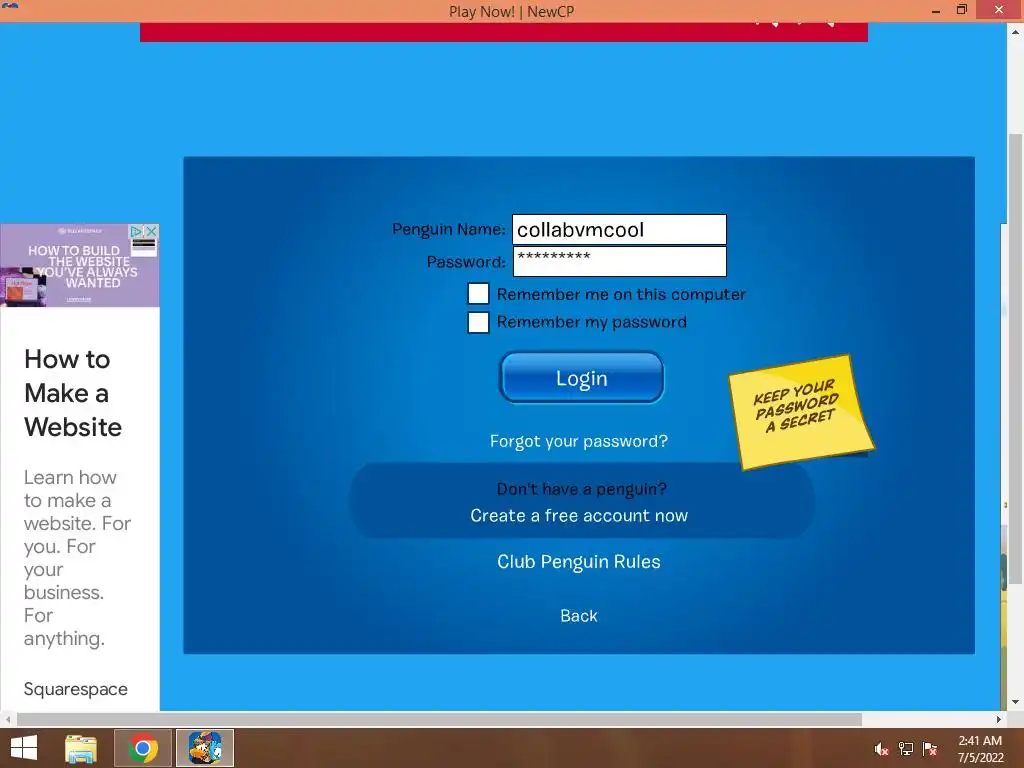
Task: Click the scroll up arrow
Action: tap(1015, 30)
